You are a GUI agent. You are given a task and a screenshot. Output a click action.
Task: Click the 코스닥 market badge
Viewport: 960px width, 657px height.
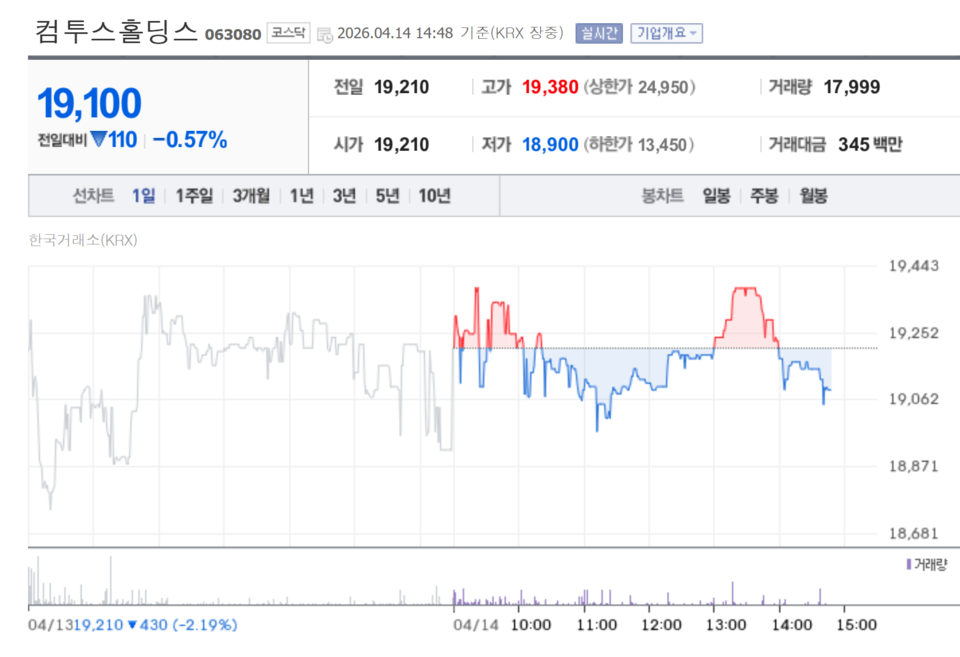pyautogui.click(x=288, y=32)
